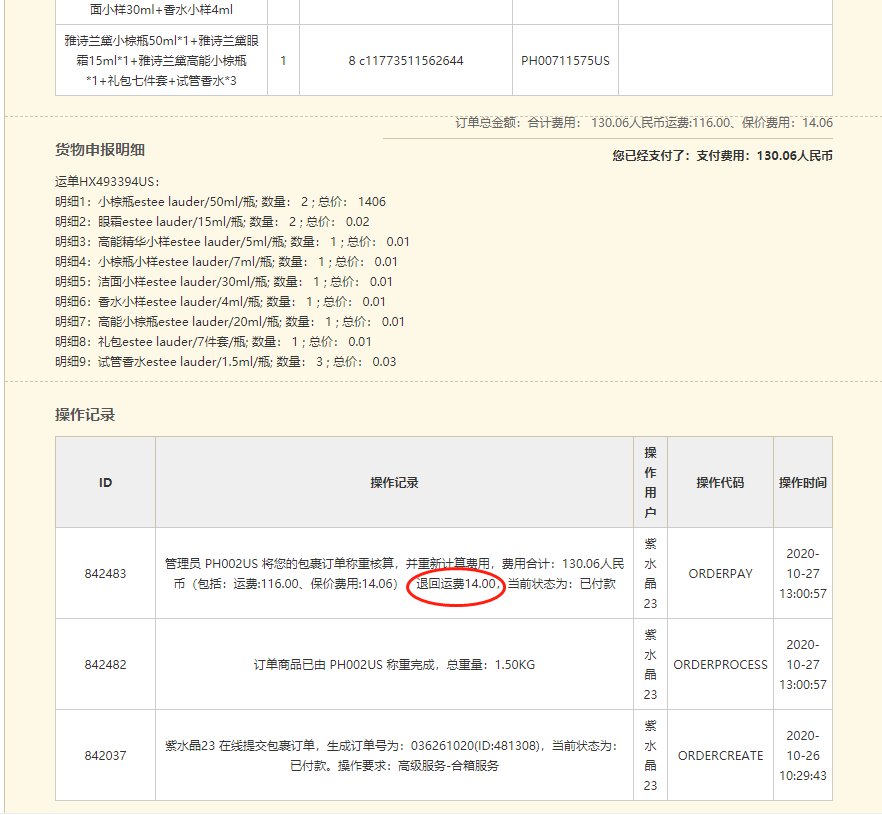The image size is (882, 815).
Task: Select record ID 842483
Action: (x=105, y=574)
